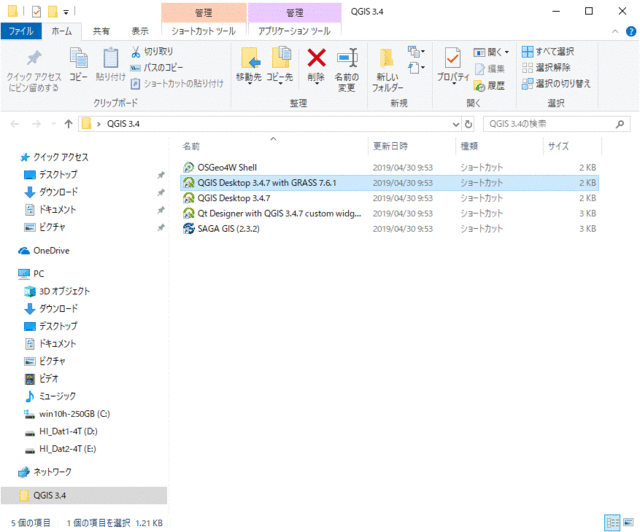Click QGIS 3.4 in address breadcrumb
The image size is (640, 532).
pyautogui.click(x=123, y=124)
